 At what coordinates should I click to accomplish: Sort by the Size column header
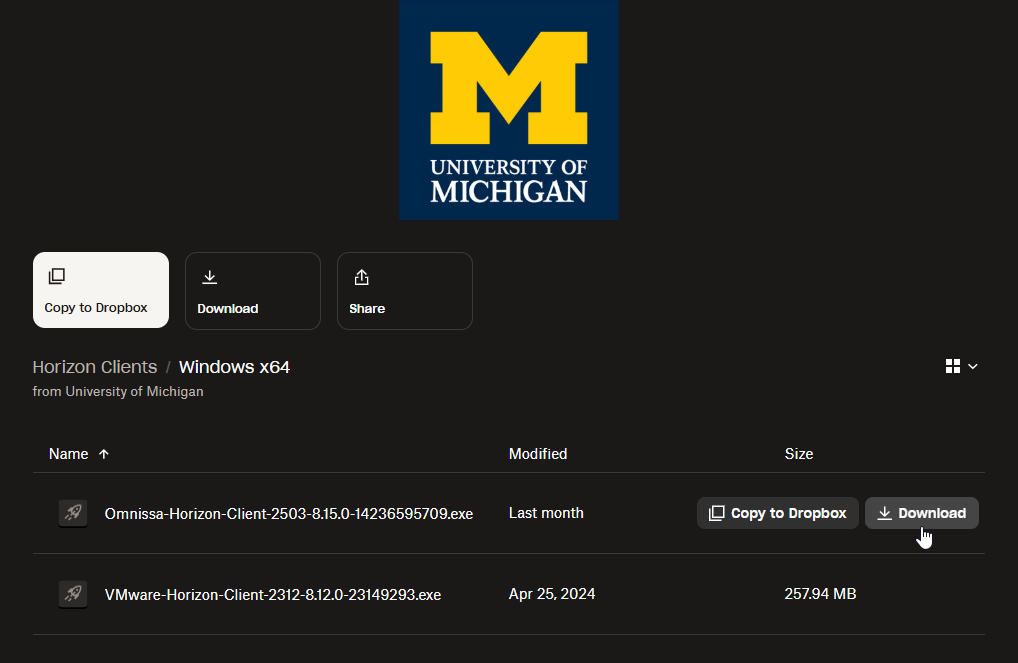point(798,454)
